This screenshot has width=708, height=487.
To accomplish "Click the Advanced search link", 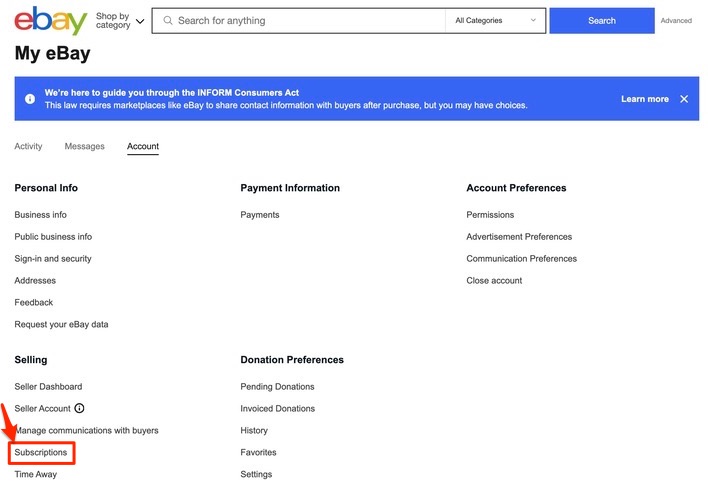I will tap(676, 20).
